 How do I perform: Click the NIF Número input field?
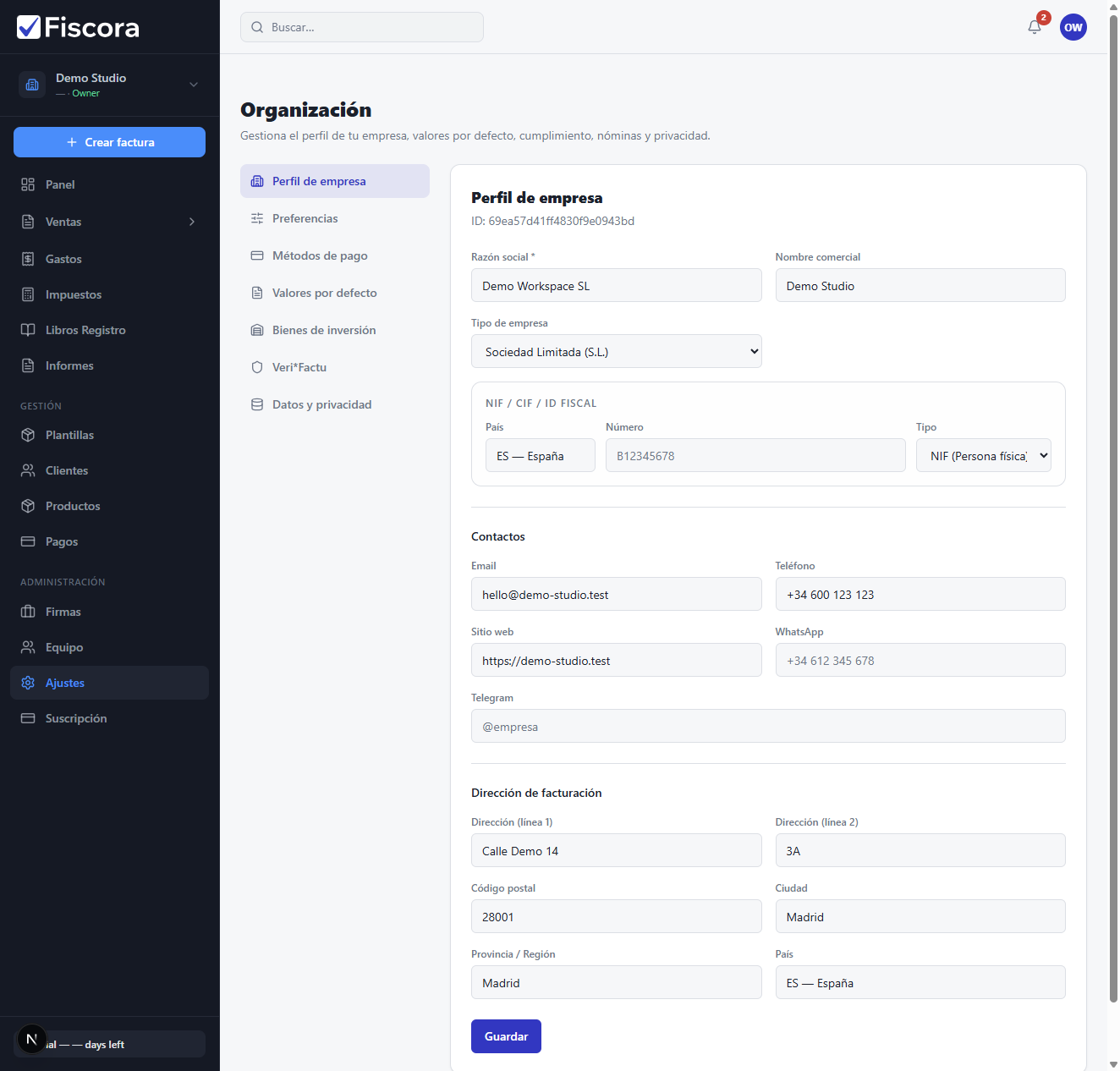click(755, 455)
